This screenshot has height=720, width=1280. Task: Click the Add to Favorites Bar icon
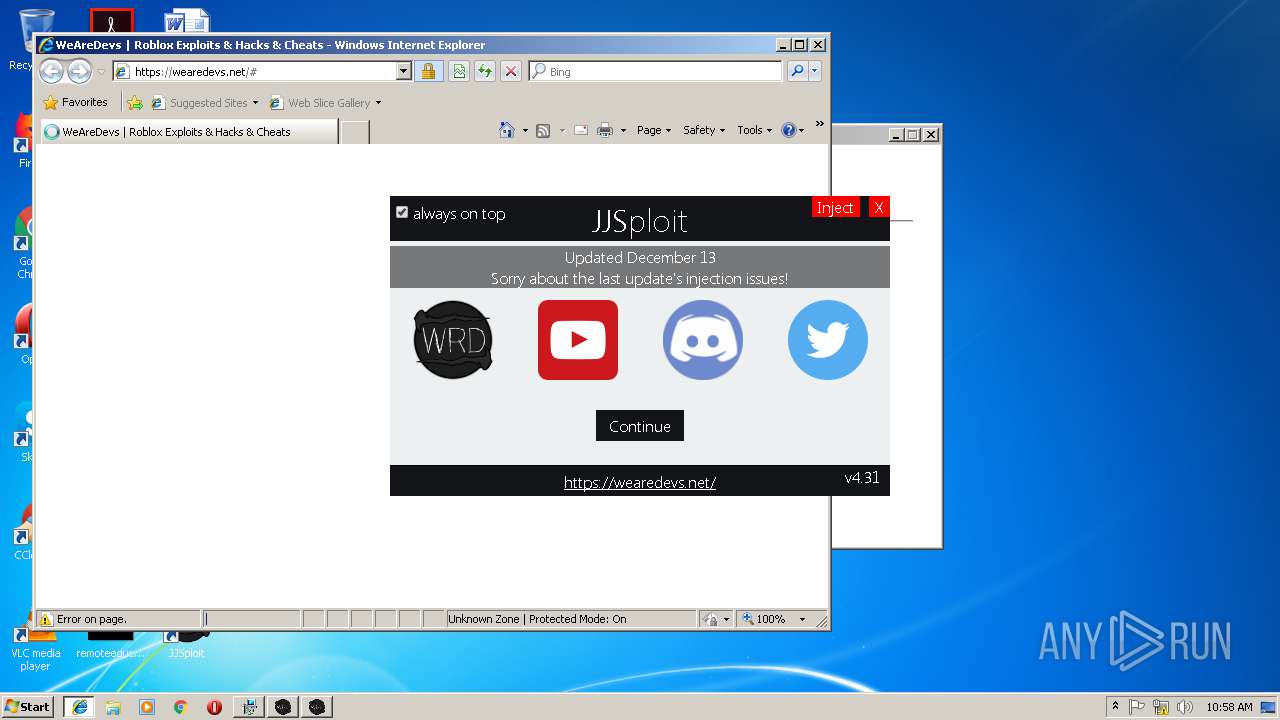[x=135, y=103]
